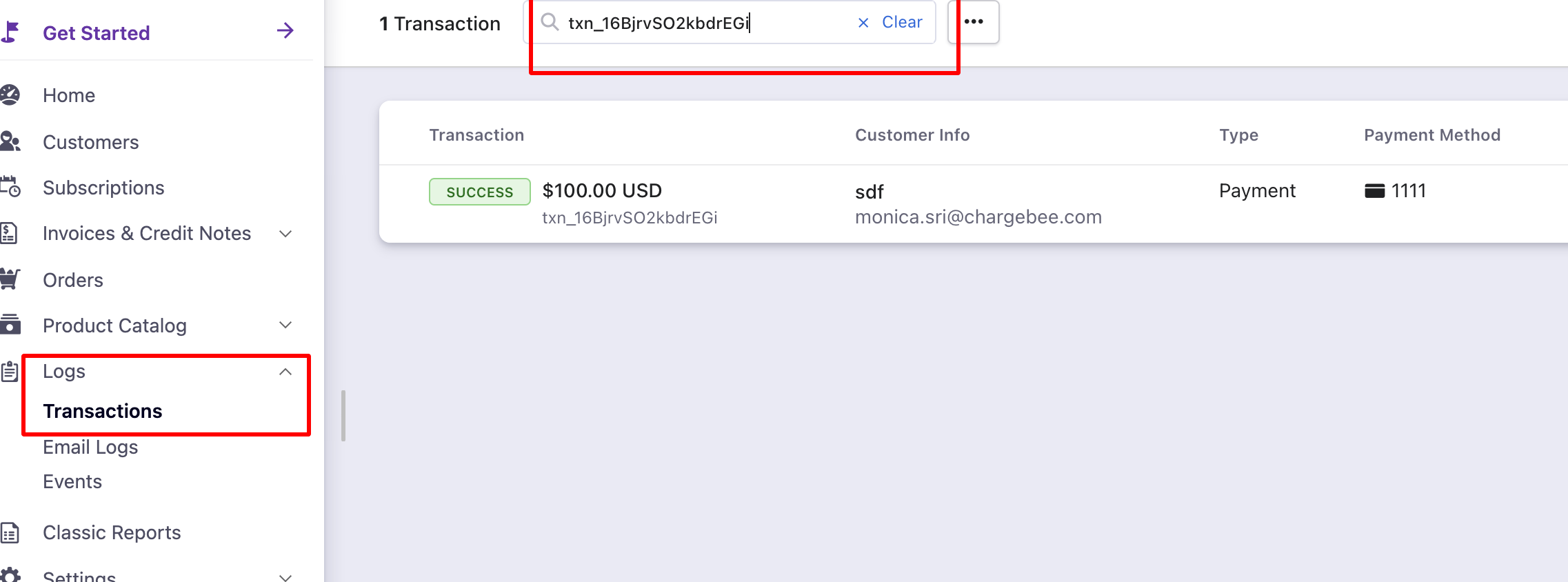This screenshot has width=1568, height=582.
Task: Collapse the Logs section chevron
Action: tap(285, 372)
